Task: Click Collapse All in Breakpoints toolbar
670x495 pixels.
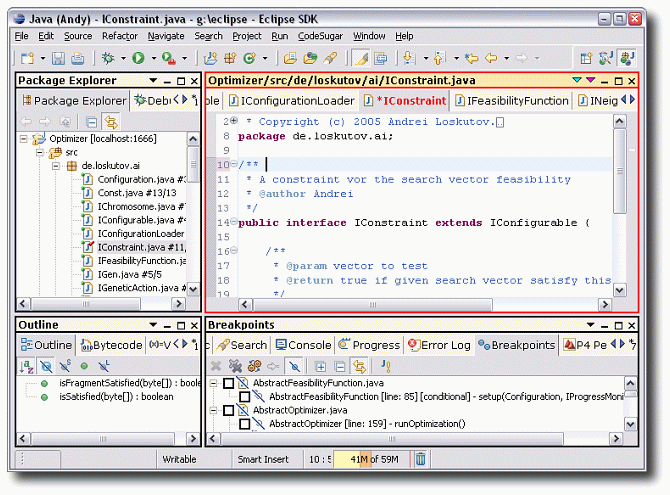Action: pos(340,366)
